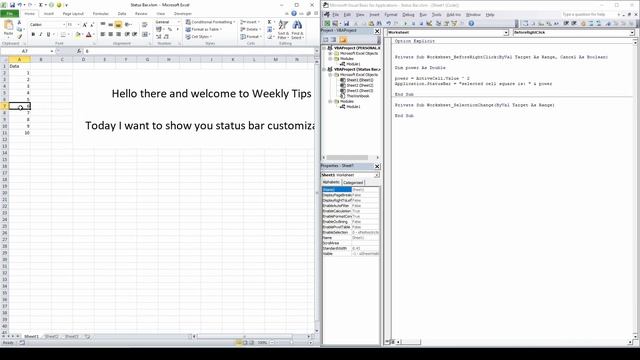
Task: Switch to Alphabetic tab in Properties pane
Action: point(331,182)
